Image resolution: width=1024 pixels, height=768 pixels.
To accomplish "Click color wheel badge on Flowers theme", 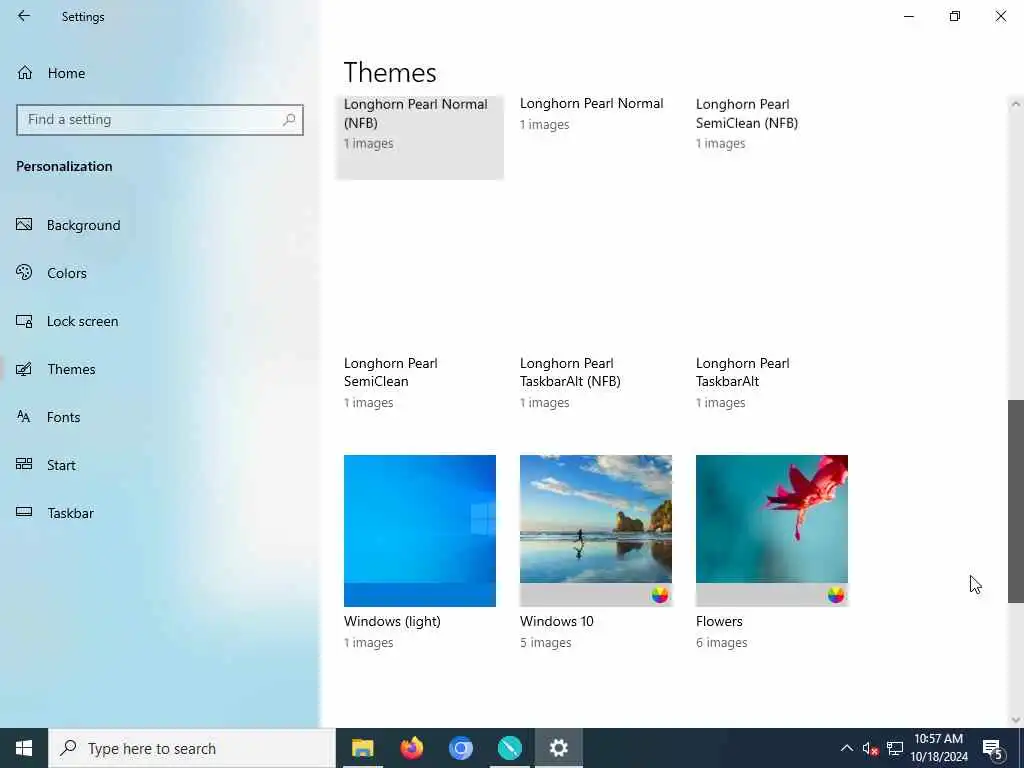I will pyautogui.click(x=836, y=595).
